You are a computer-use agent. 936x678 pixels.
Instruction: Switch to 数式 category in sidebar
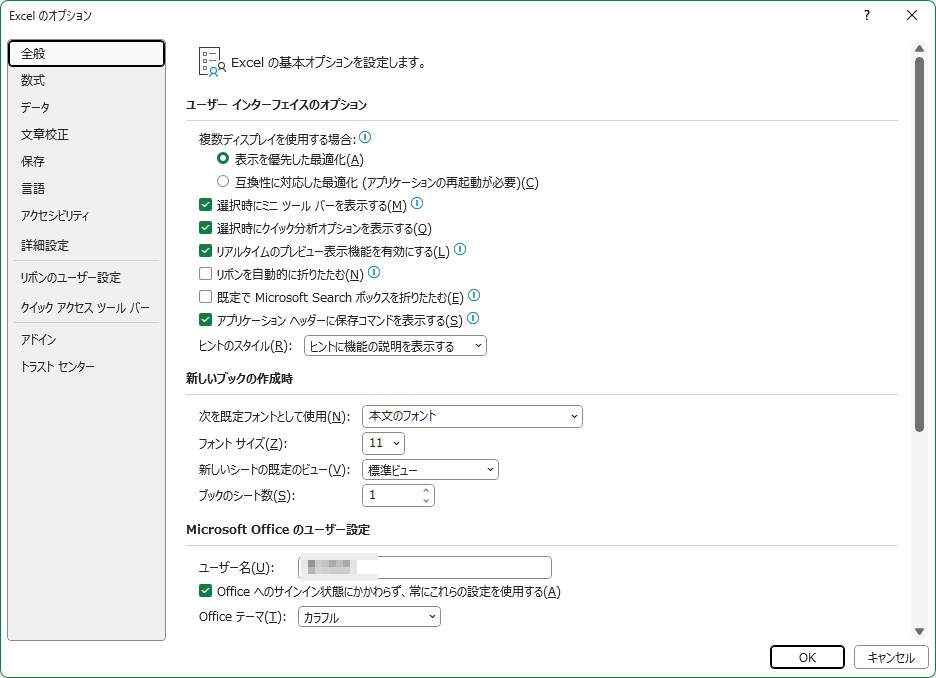pos(33,80)
